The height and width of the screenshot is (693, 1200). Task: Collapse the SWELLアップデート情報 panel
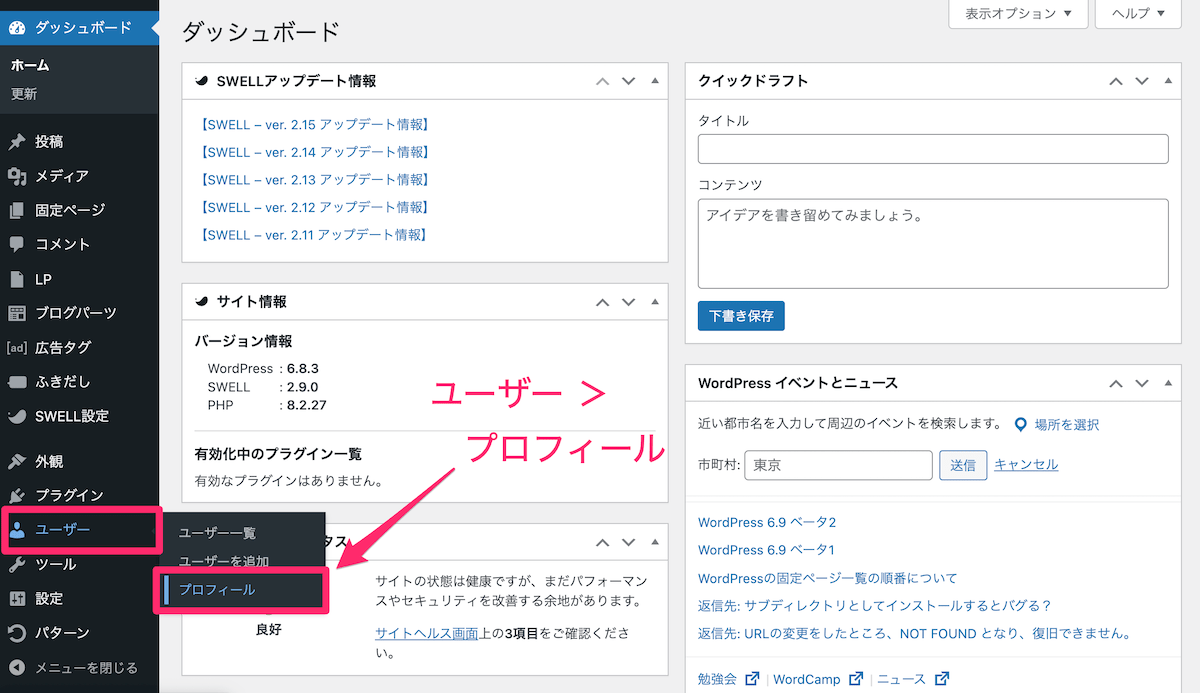[x=655, y=81]
